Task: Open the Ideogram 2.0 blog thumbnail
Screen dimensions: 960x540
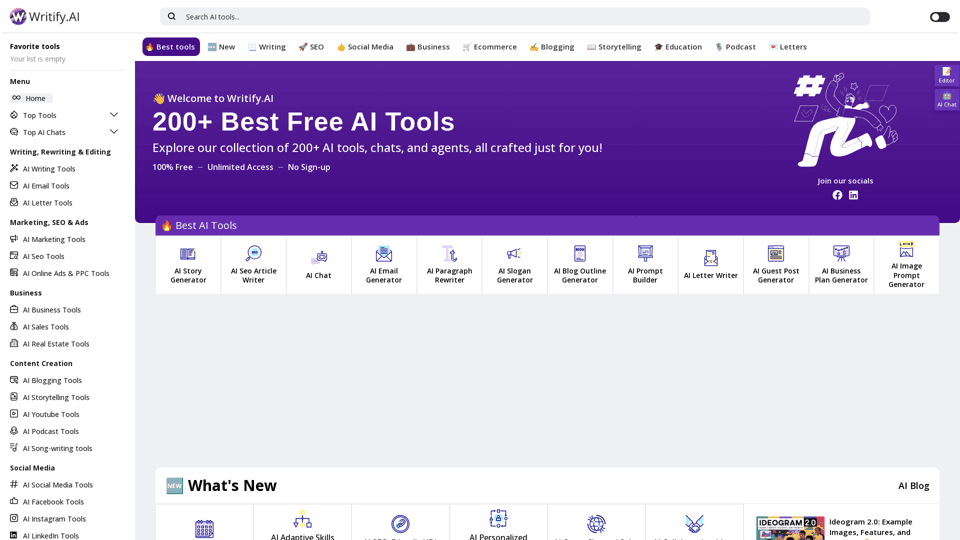Action: (790, 528)
